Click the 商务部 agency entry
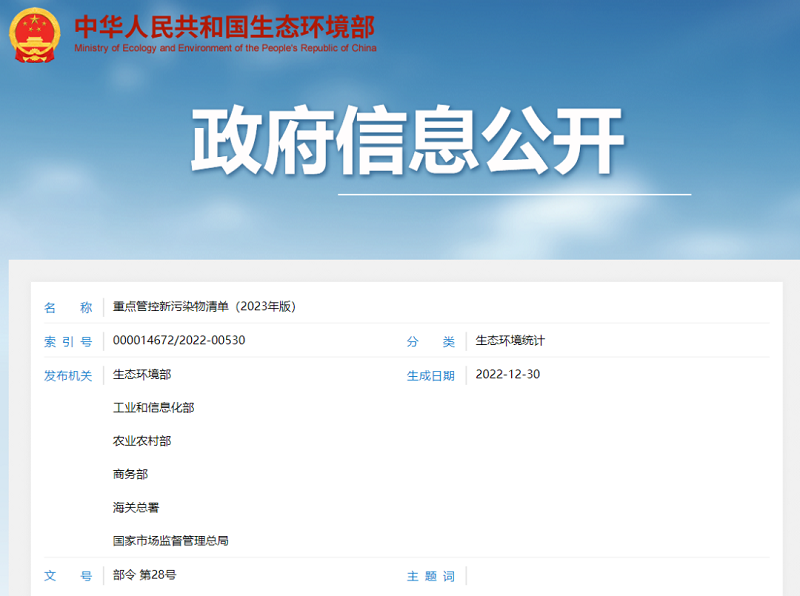This screenshot has height=596, width=800. coord(131,474)
